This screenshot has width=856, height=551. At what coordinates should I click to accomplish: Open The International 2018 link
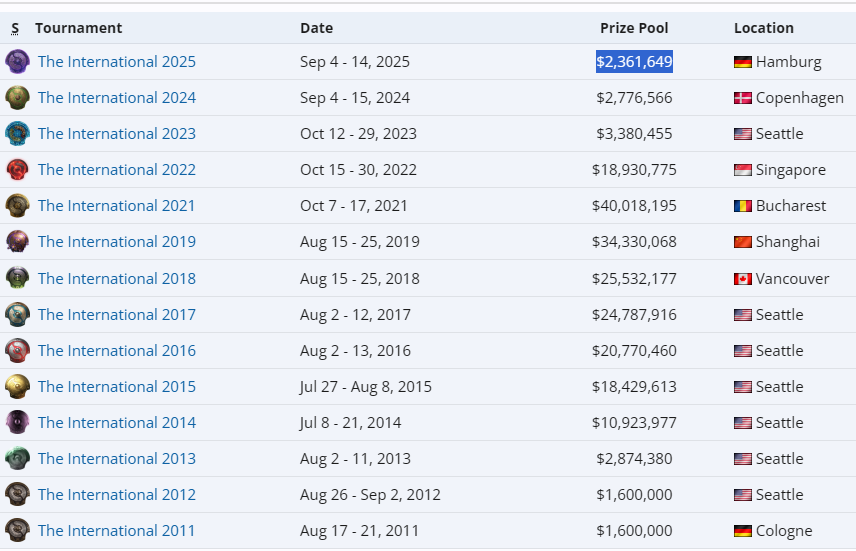pos(117,279)
